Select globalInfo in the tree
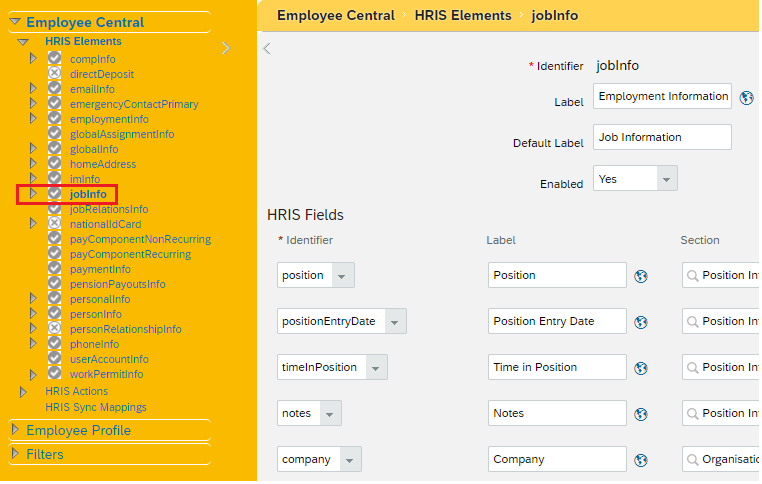 (x=94, y=149)
